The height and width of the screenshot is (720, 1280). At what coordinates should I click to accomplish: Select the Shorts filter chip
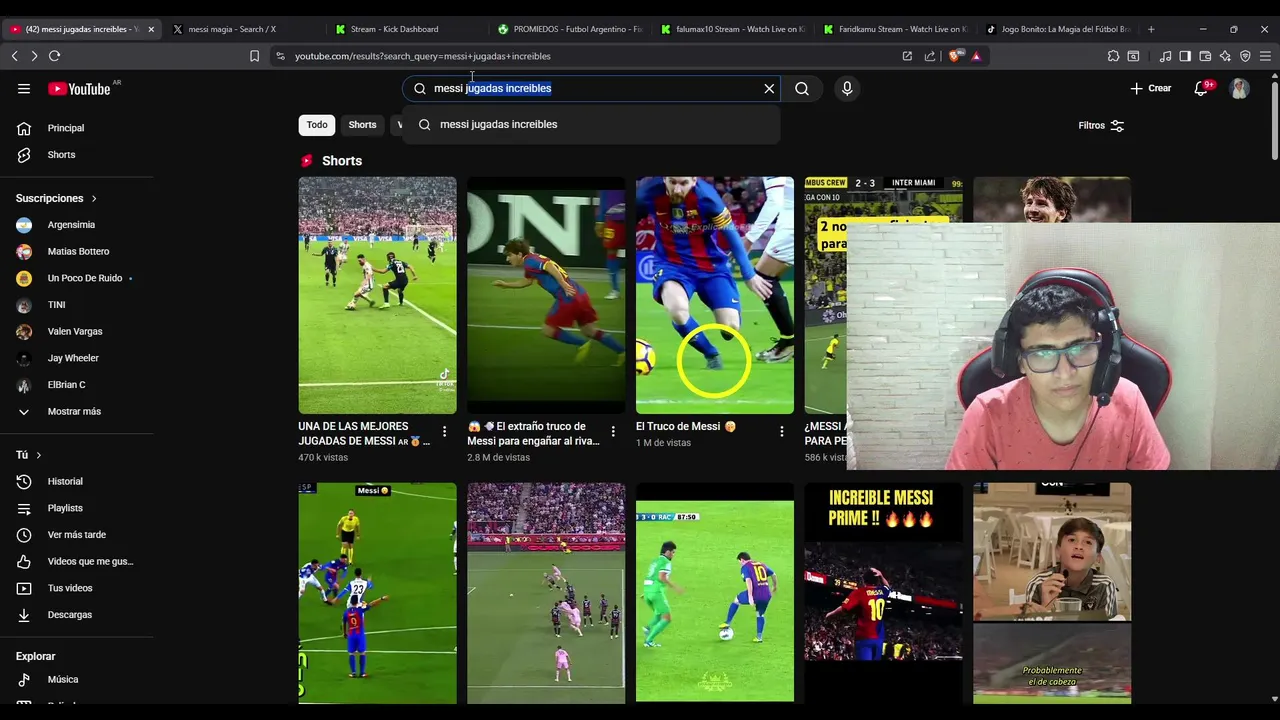pyautogui.click(x=362, y=125)
